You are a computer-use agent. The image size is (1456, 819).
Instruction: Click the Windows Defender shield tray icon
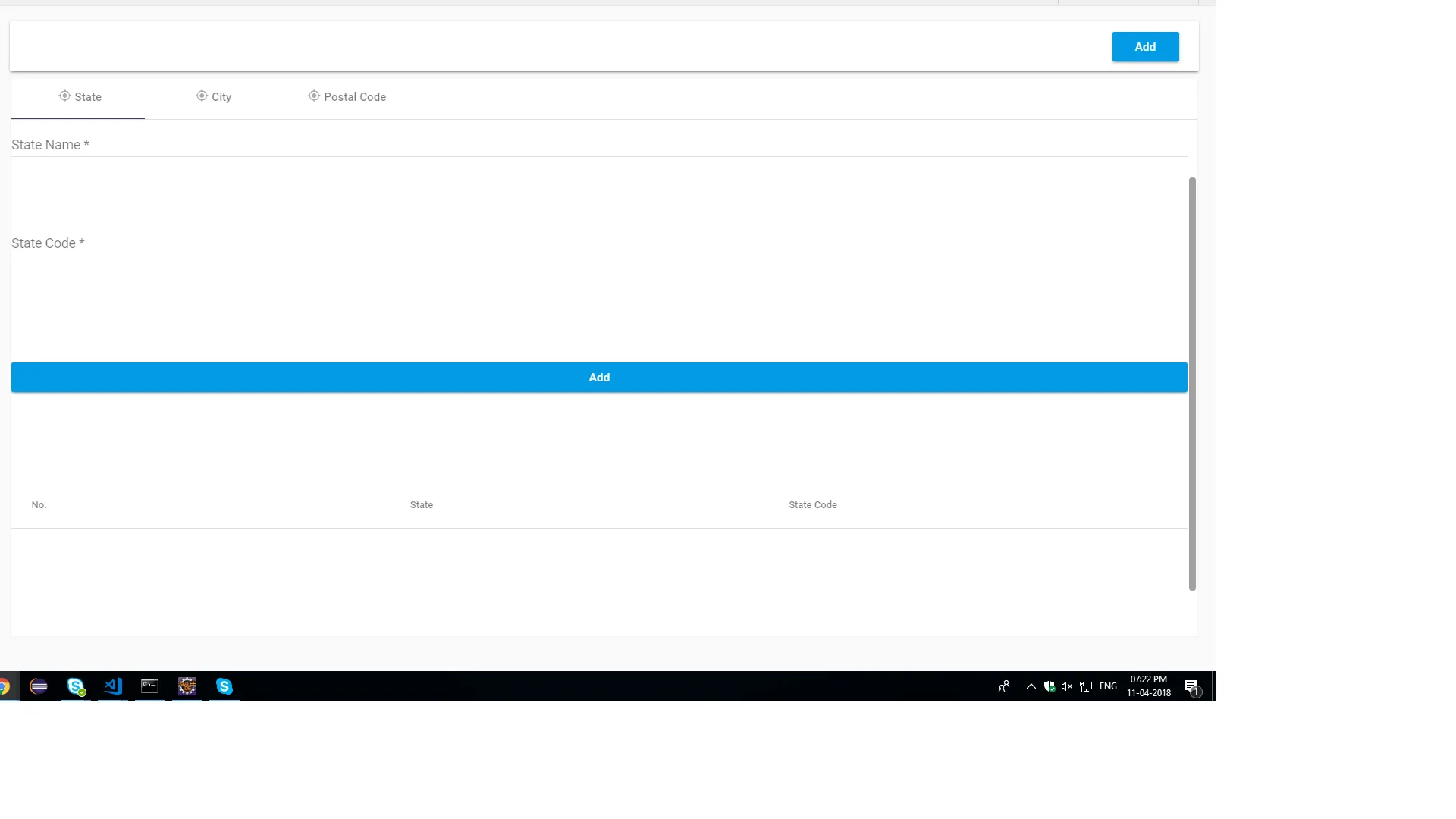click(x=1050, y=686)
